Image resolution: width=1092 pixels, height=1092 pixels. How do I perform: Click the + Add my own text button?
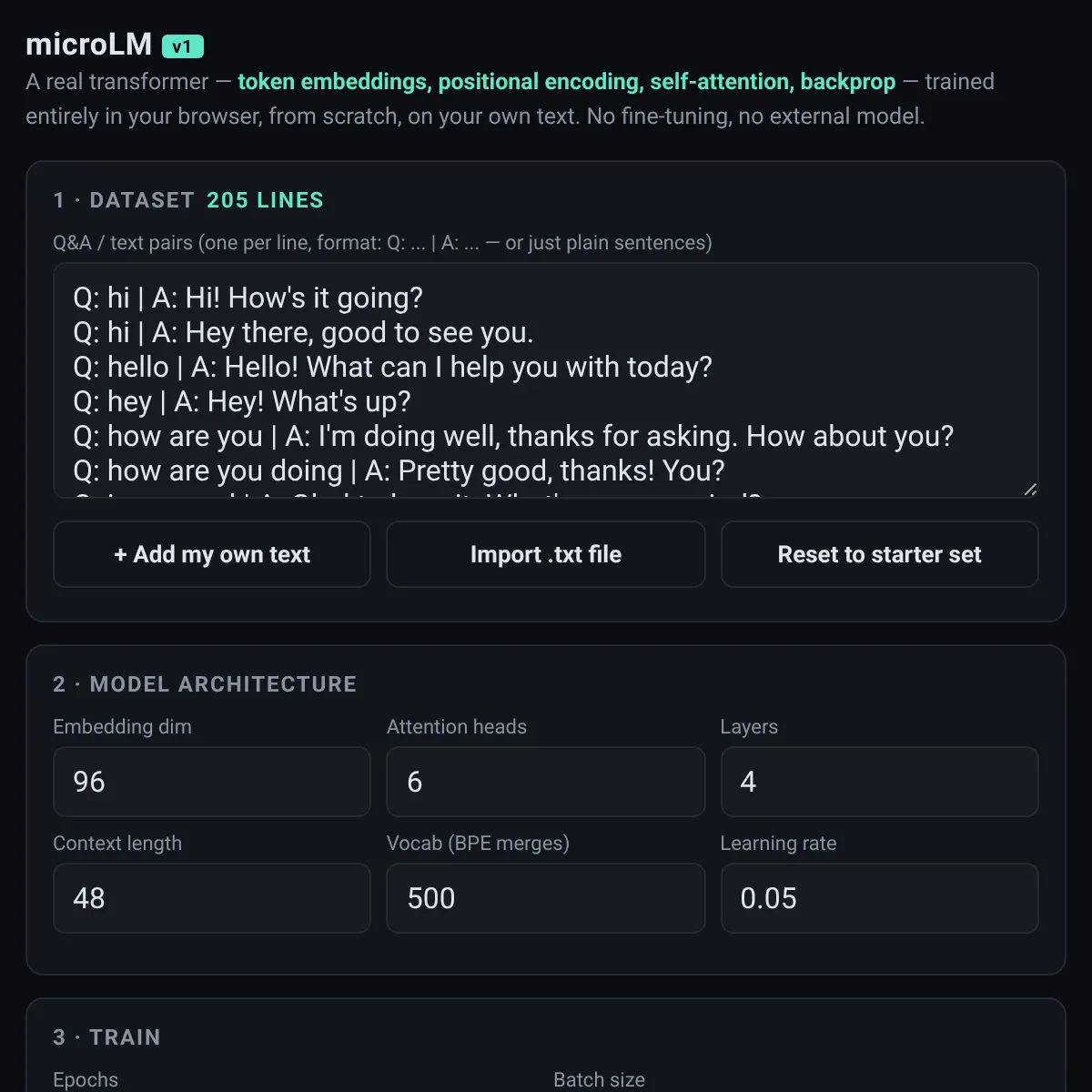pos(212,554)
